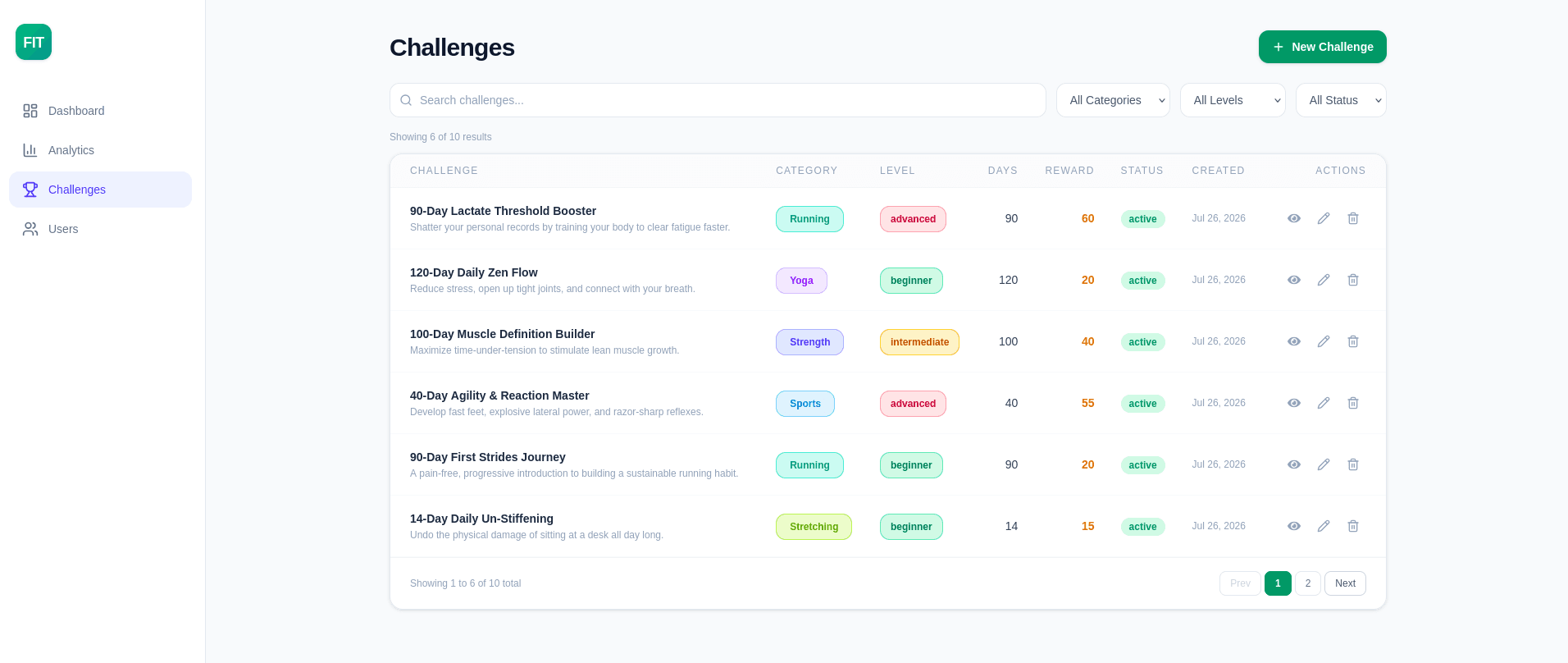The image size is (1568, 663).
Task: View the 14-Day Daily Un-Stiffening challenge
Action: click(1294, 526)
